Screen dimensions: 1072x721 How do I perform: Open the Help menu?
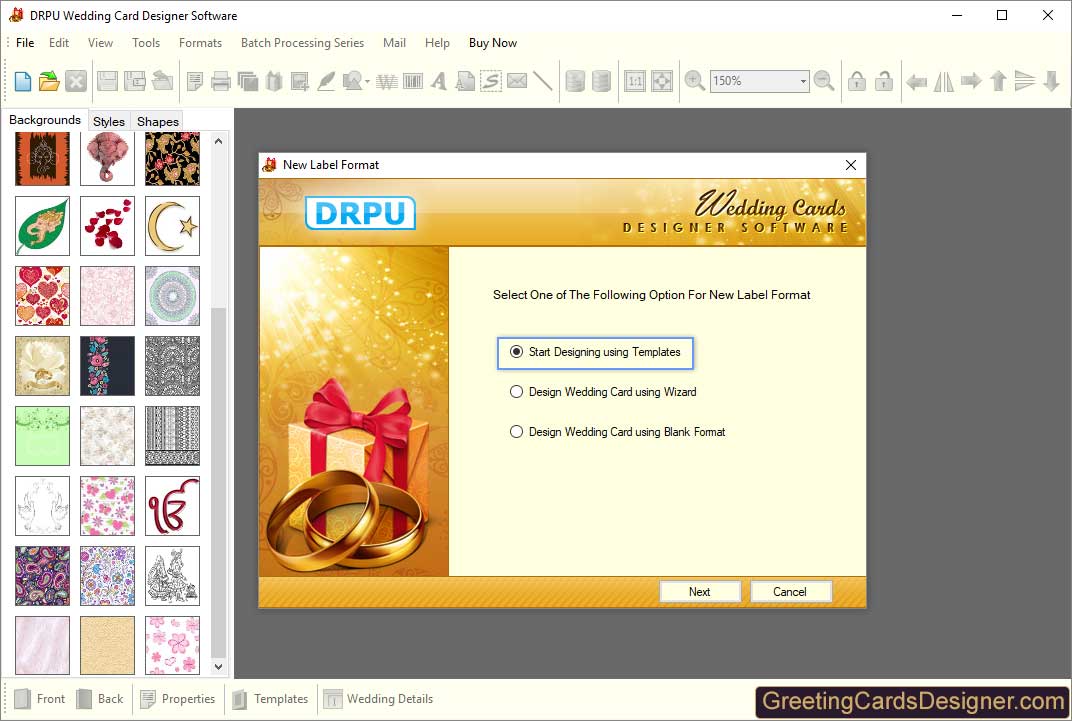[437, 42]
